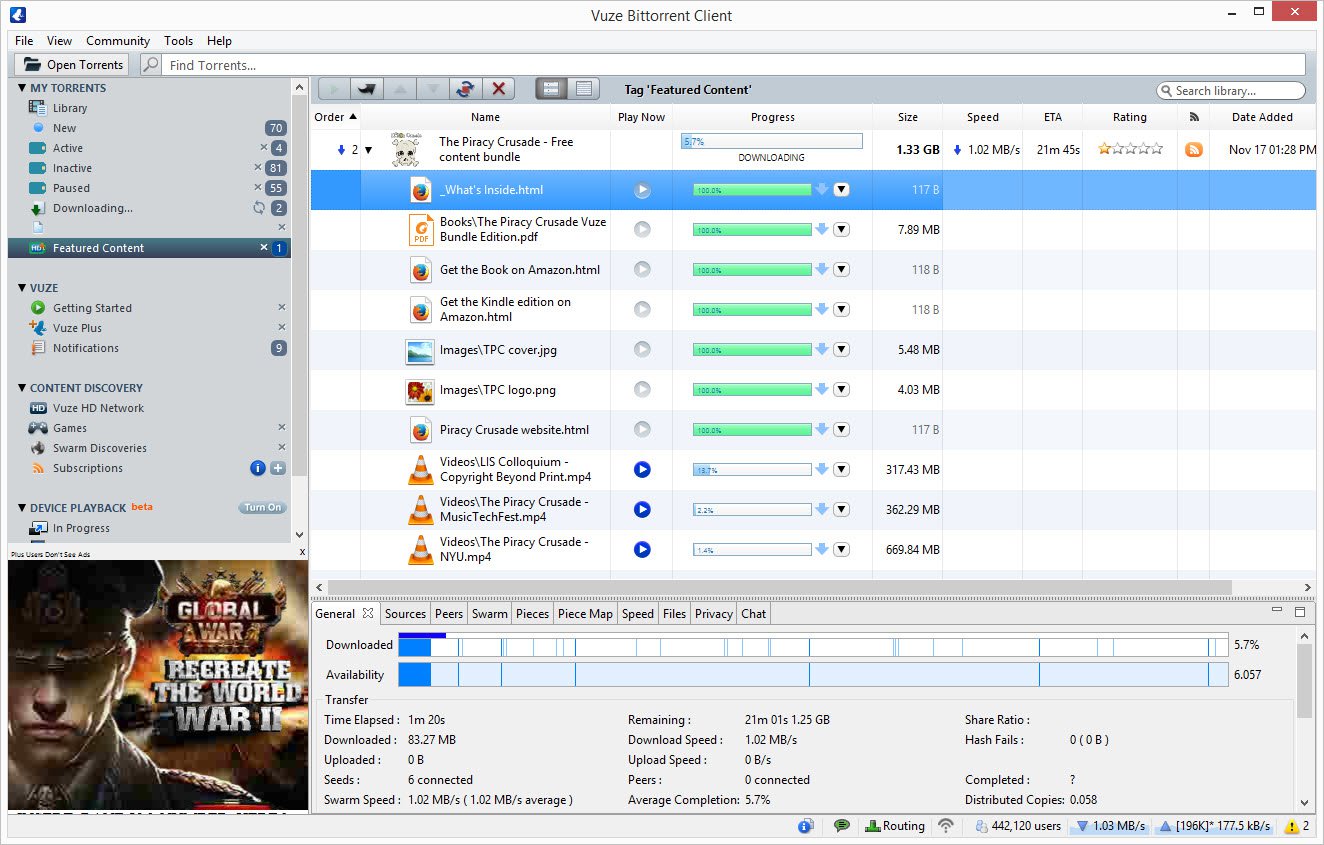Focus the Find Torrents search field
This screenshot has height=845, width=1324.
click(x=734, y=65)
